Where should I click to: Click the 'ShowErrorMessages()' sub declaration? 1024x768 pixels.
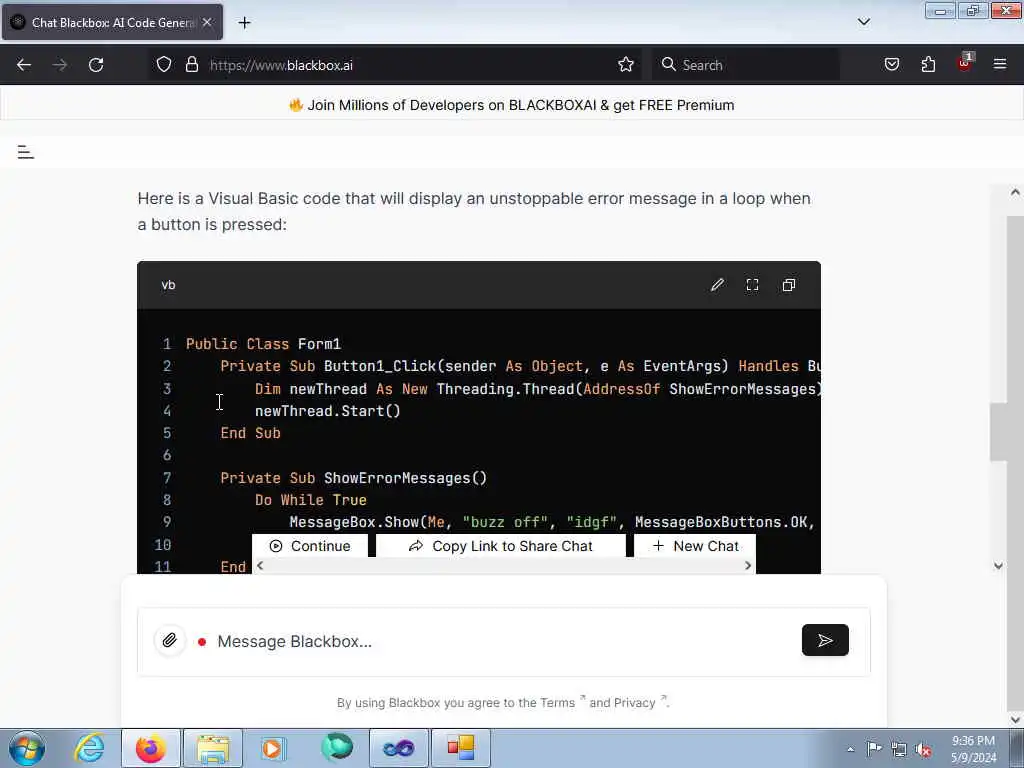[353, 478]
